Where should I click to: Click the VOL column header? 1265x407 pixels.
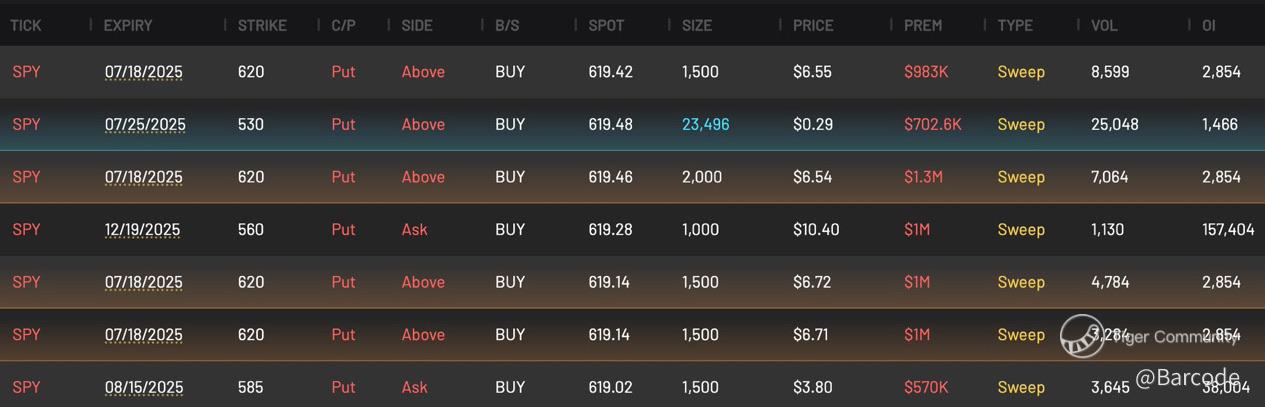[x=1105, y=25]
